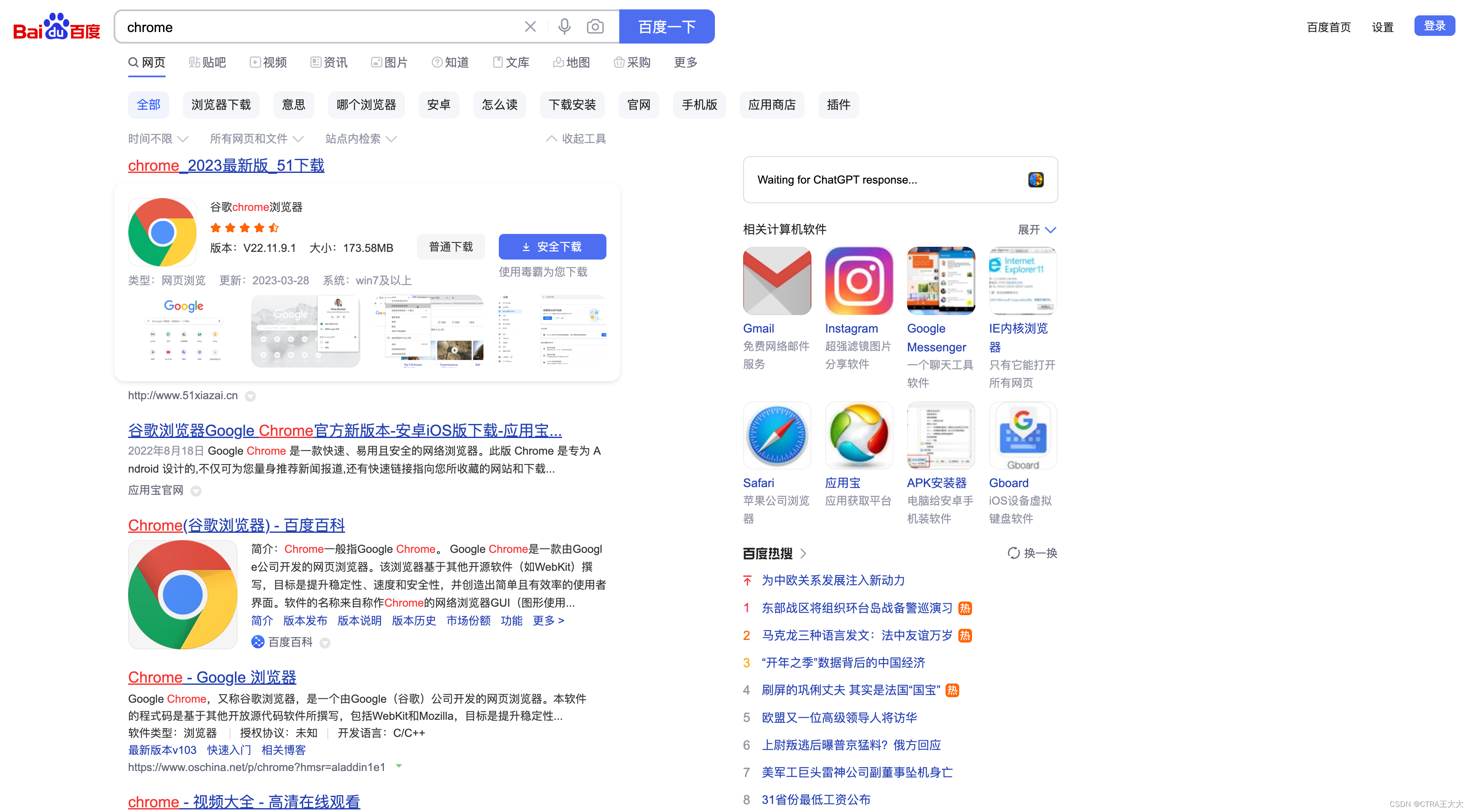Clear the search box with X icon
The image size is (1470, 812).
click(x=530, y=27)
